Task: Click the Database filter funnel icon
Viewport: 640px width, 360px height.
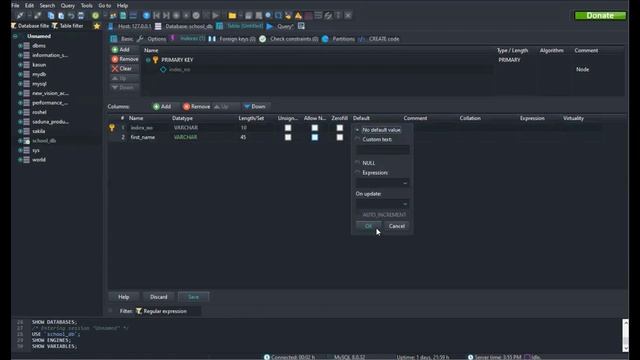Action: 13,26
